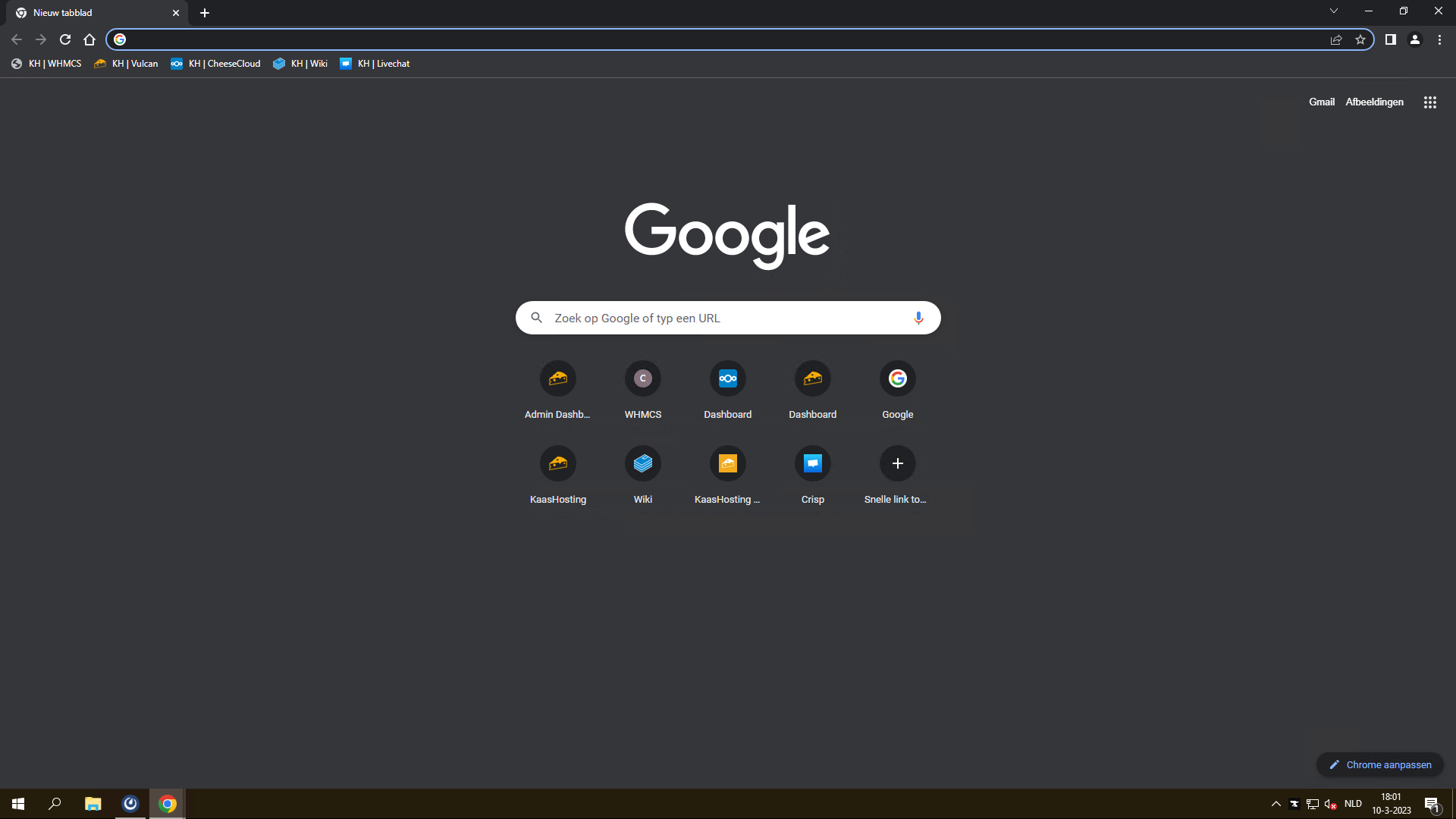Open the share page icon in the address bar
1456x819 pixels.
(x=1336, y=39)
